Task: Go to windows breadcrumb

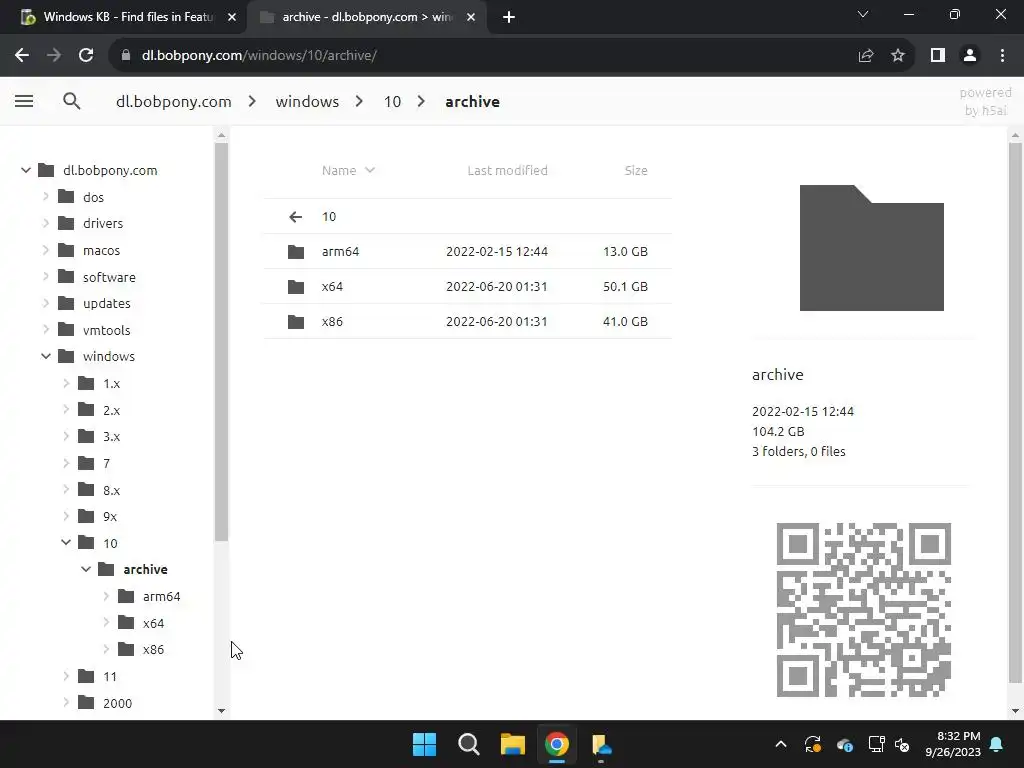Action: click(307, 101)
